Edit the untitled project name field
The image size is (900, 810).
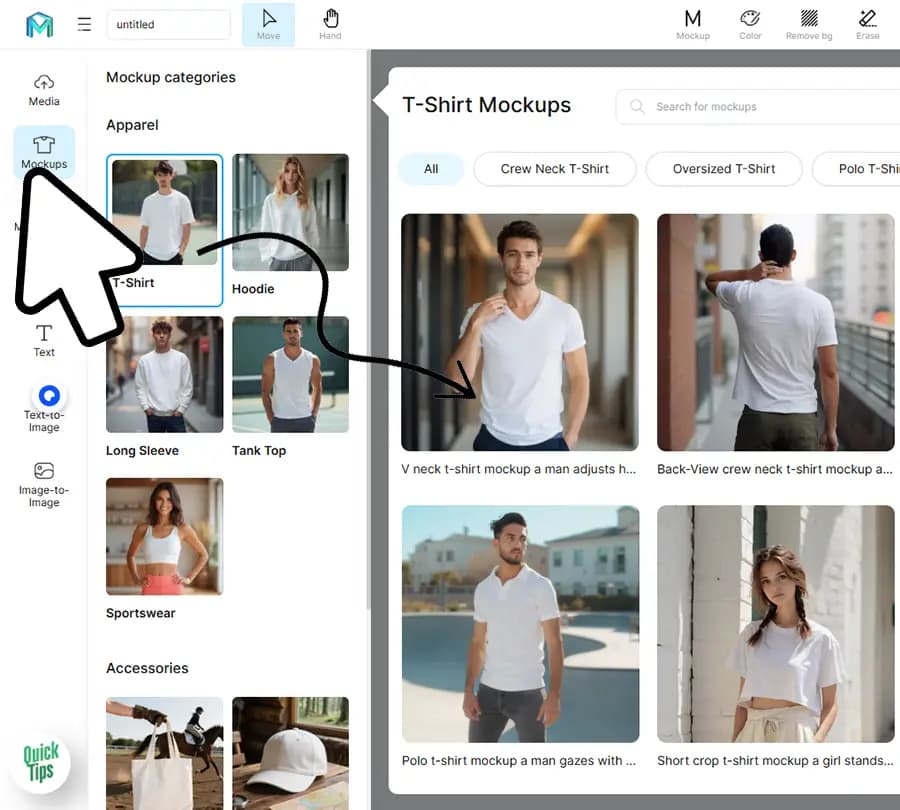168,25
